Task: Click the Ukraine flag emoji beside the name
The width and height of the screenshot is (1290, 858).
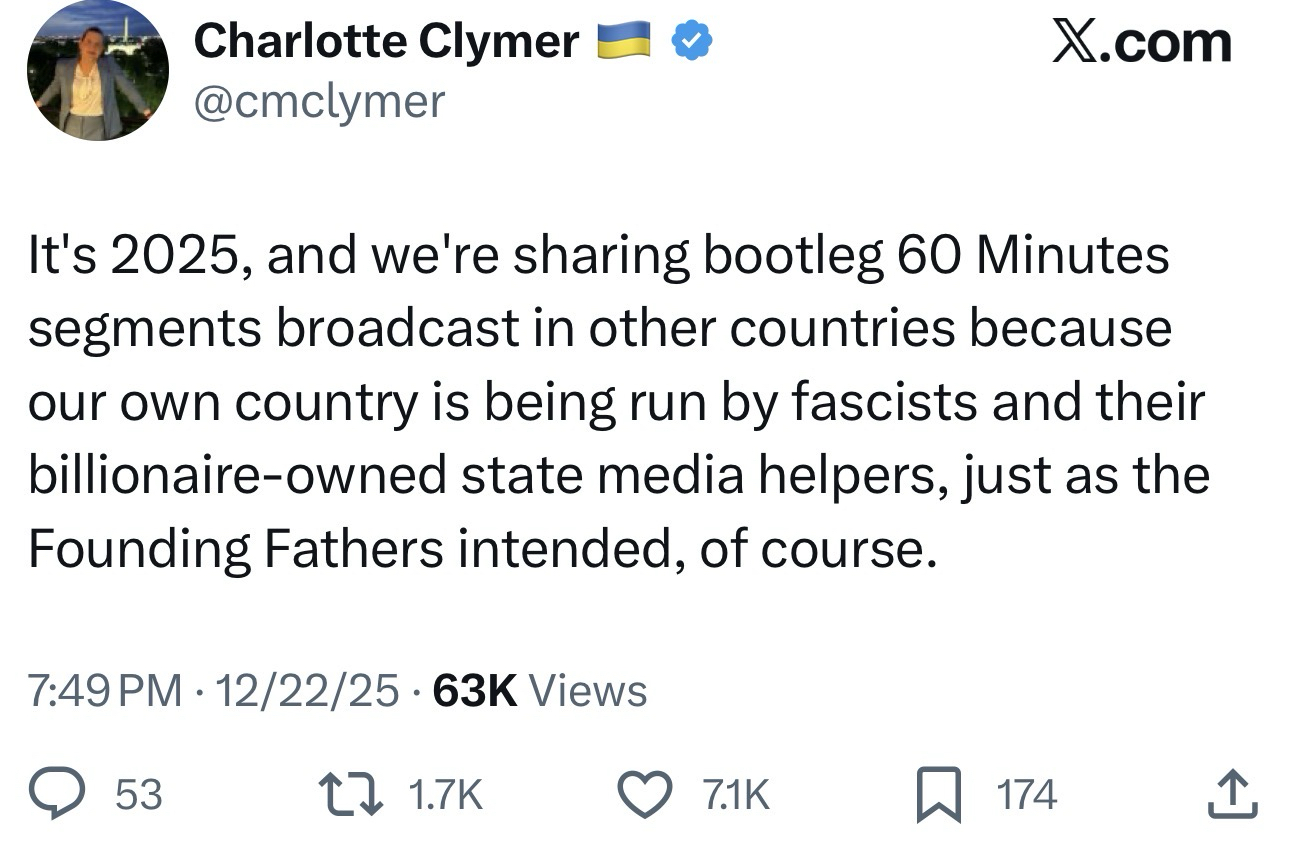Action: [x=624, y=41]
